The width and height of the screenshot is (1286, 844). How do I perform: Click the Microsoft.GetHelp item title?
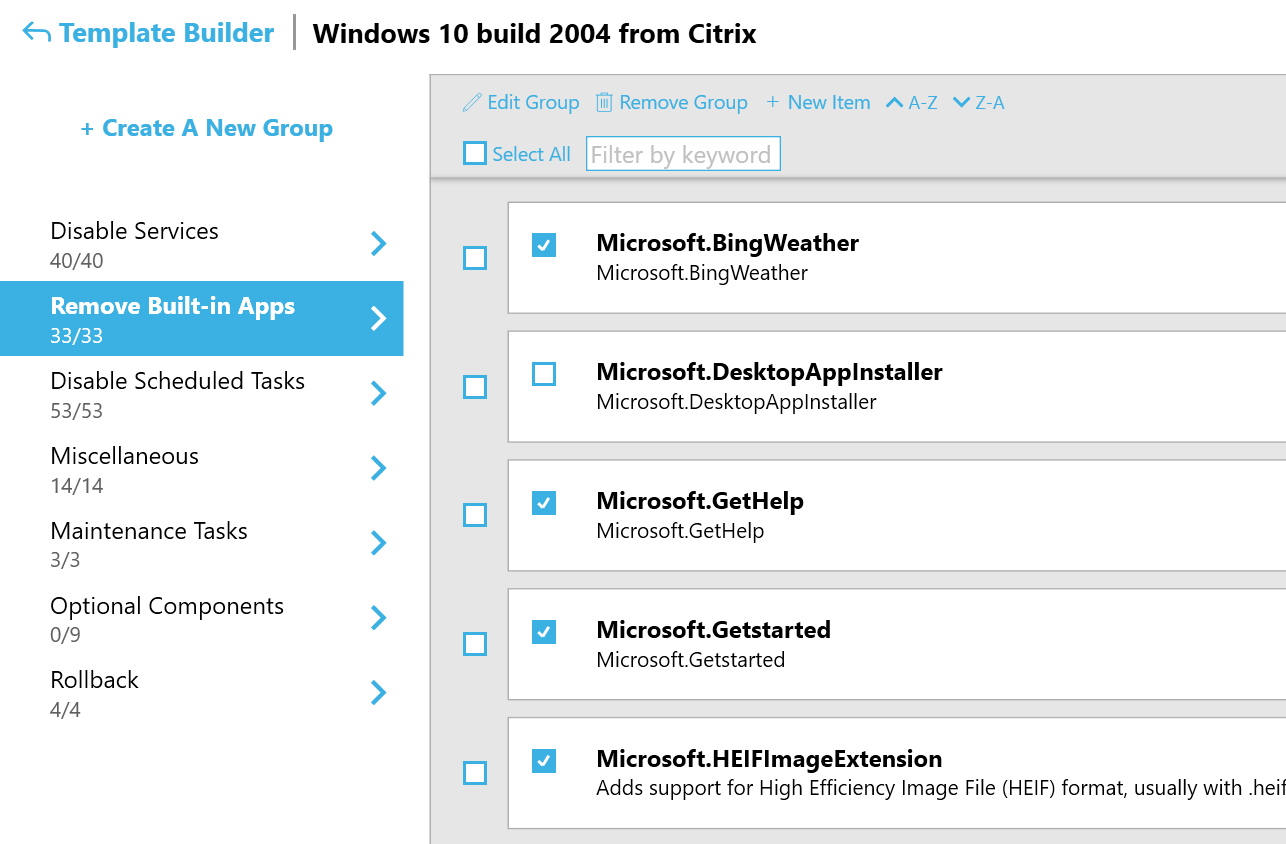700,501
